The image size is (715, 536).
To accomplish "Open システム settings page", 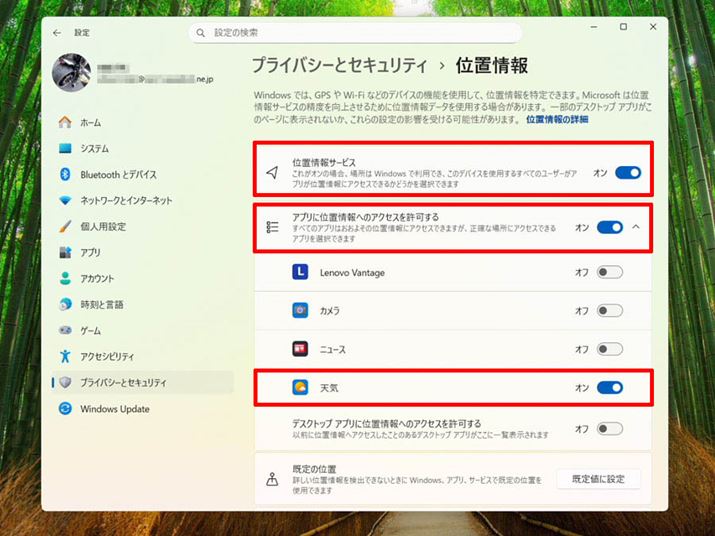I will (x=95, y=148).
